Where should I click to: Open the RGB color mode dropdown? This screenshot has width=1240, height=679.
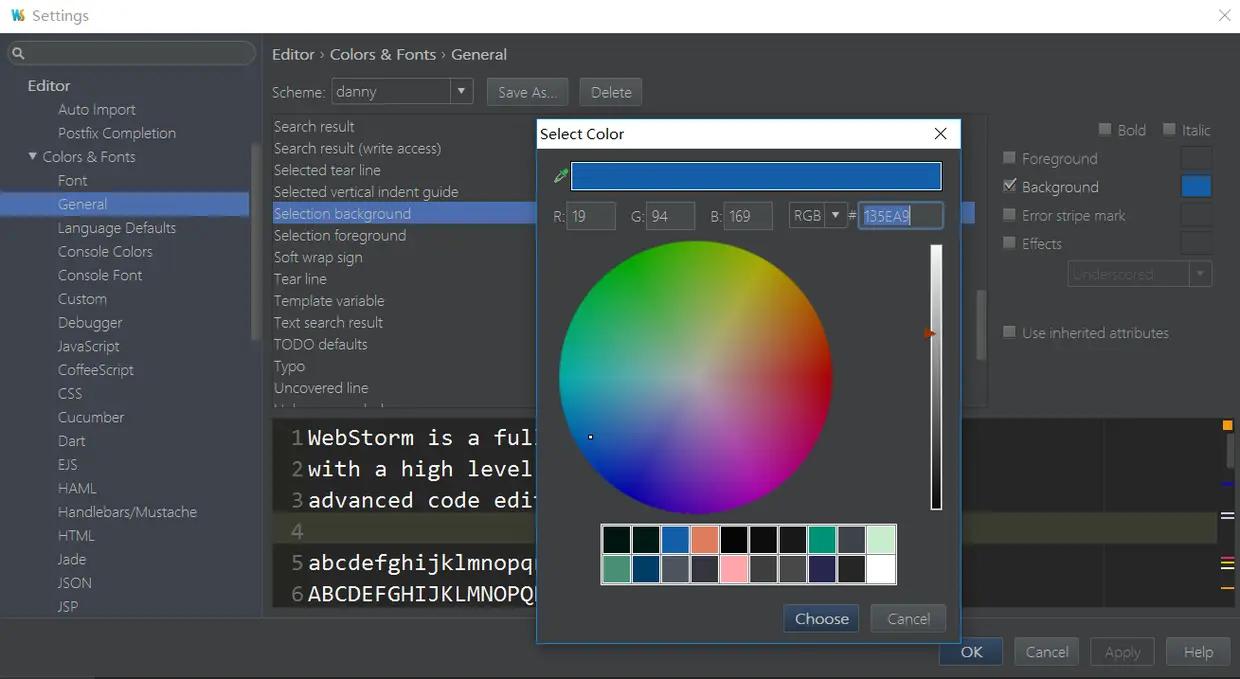[x=818, y=215]
